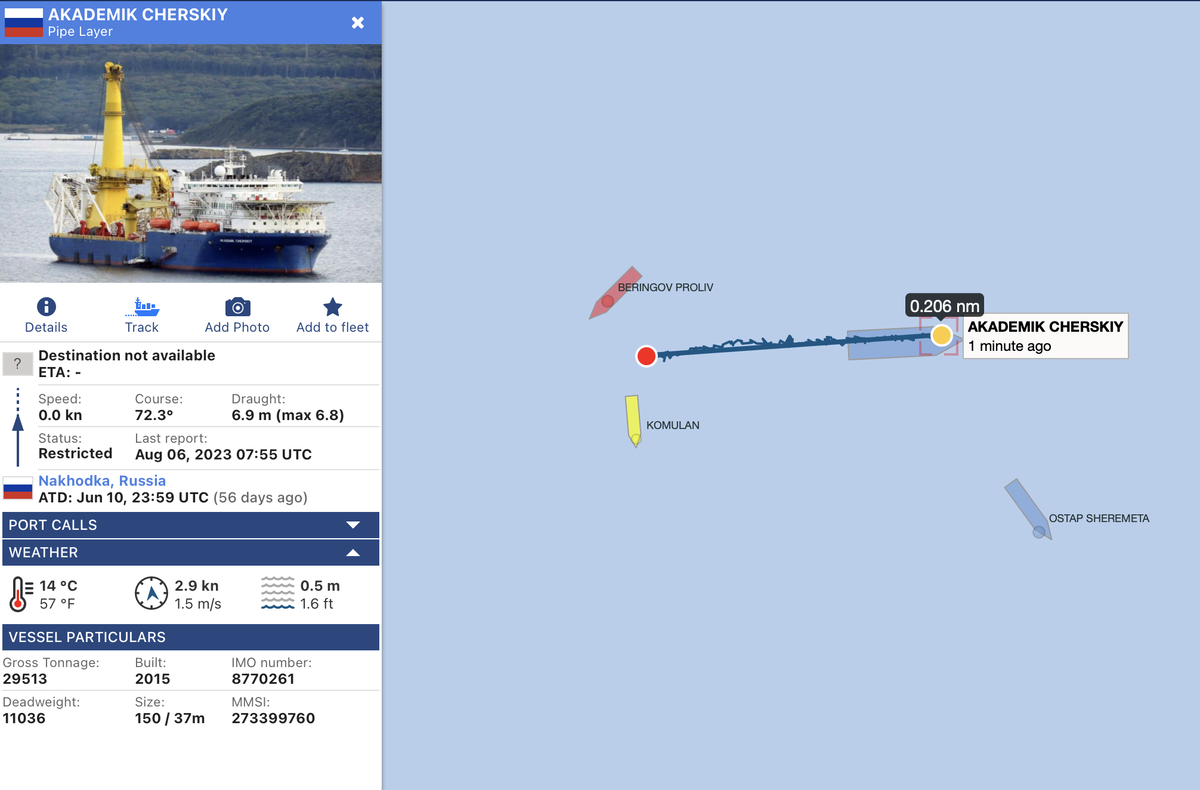Close the Akademik Cherskiy info panel

click(x=358, y=22)
